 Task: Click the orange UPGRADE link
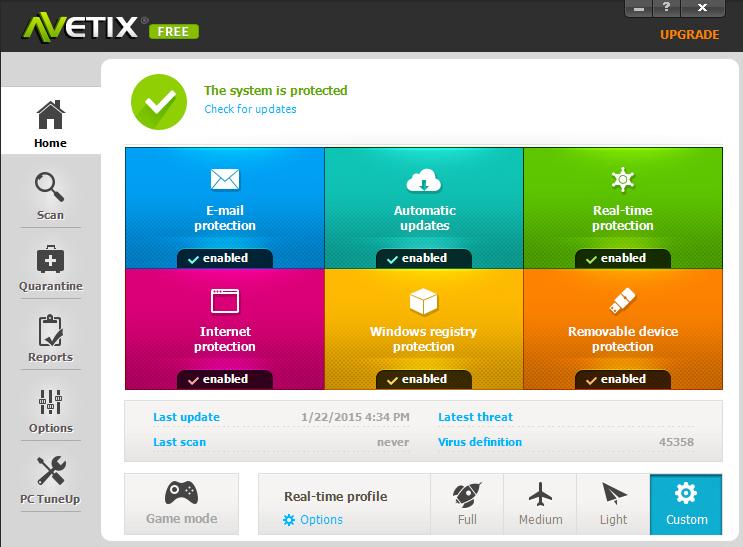click(x=689, y=35)
